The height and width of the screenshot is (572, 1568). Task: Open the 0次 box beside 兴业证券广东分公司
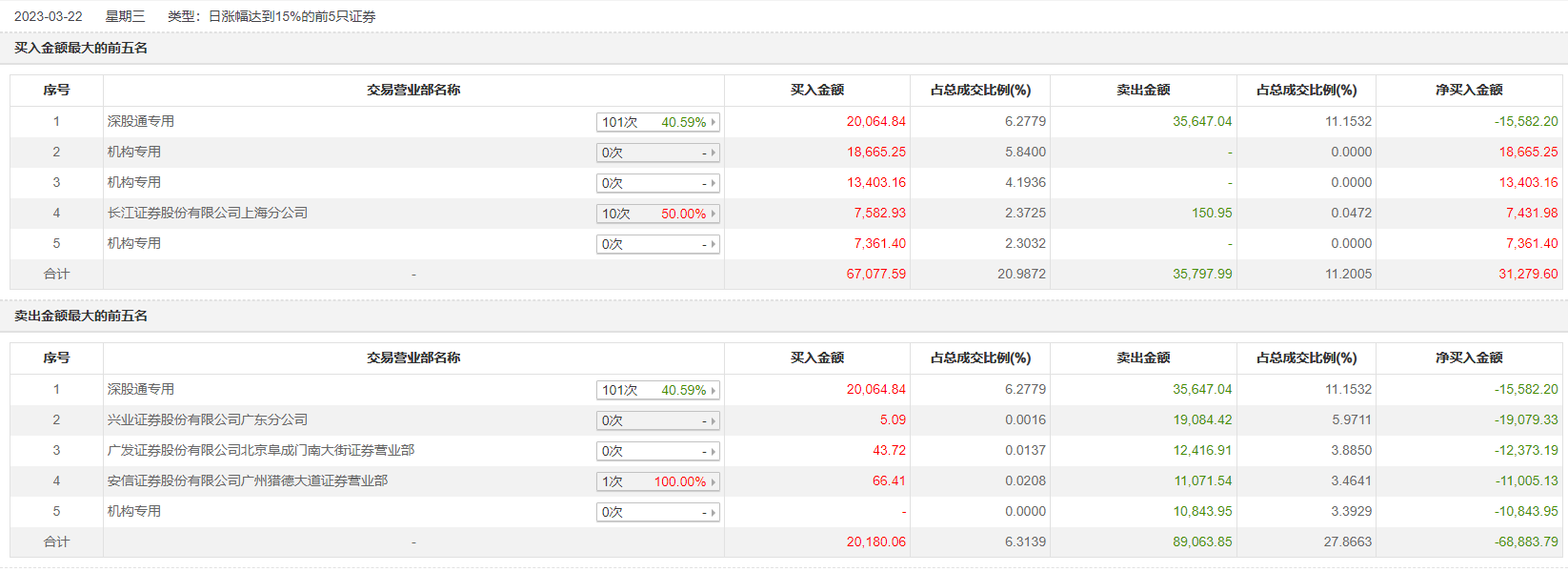coord(657,420)
